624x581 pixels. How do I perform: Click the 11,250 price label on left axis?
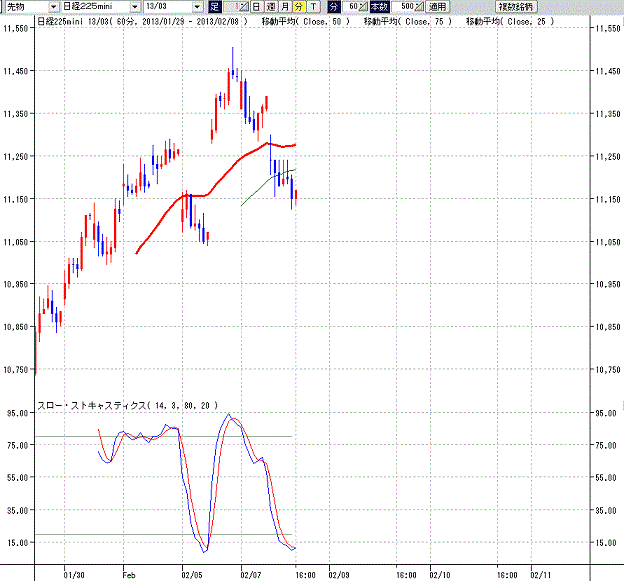point(16,156)
